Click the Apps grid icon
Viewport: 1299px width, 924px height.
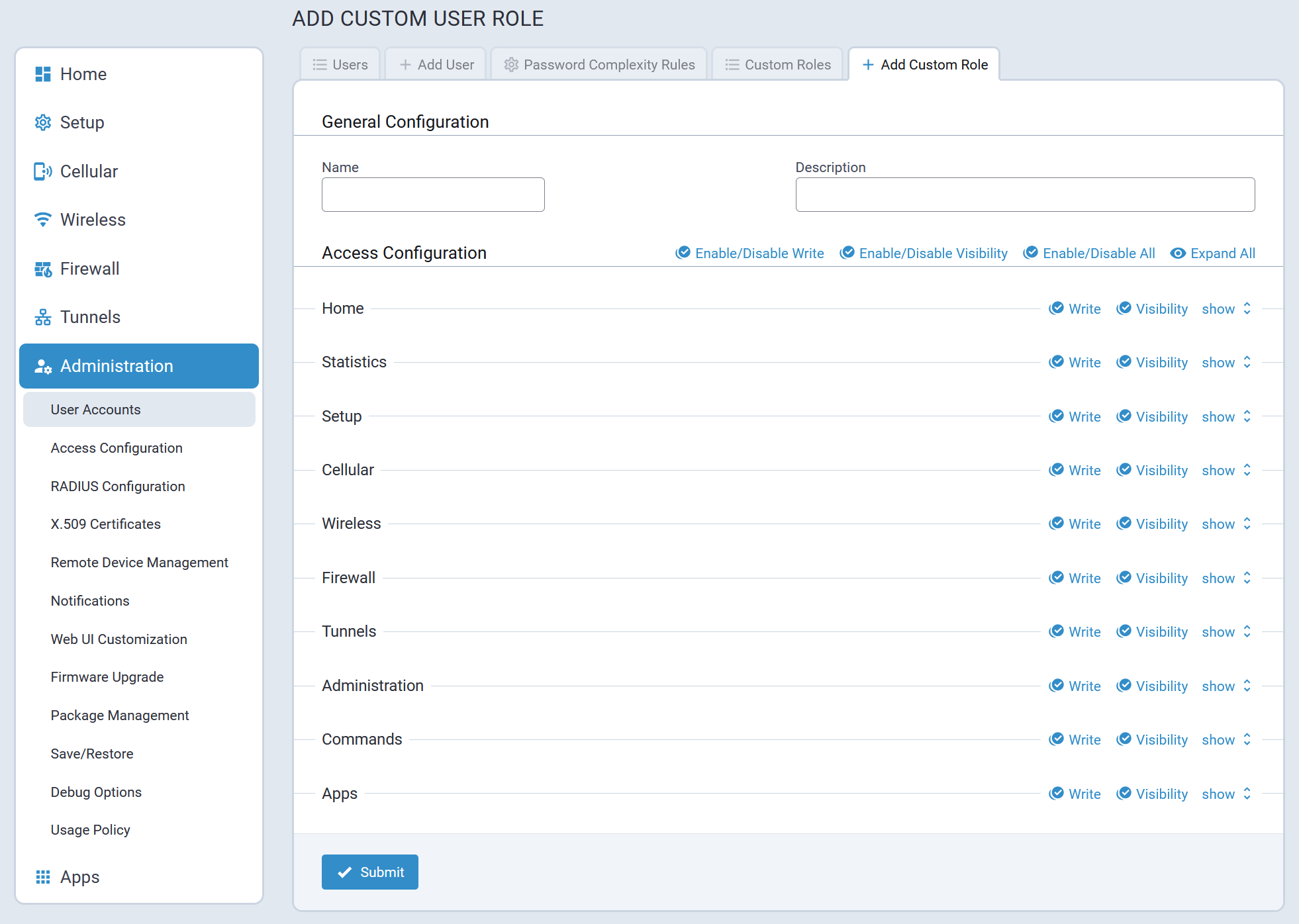[43, 877]
